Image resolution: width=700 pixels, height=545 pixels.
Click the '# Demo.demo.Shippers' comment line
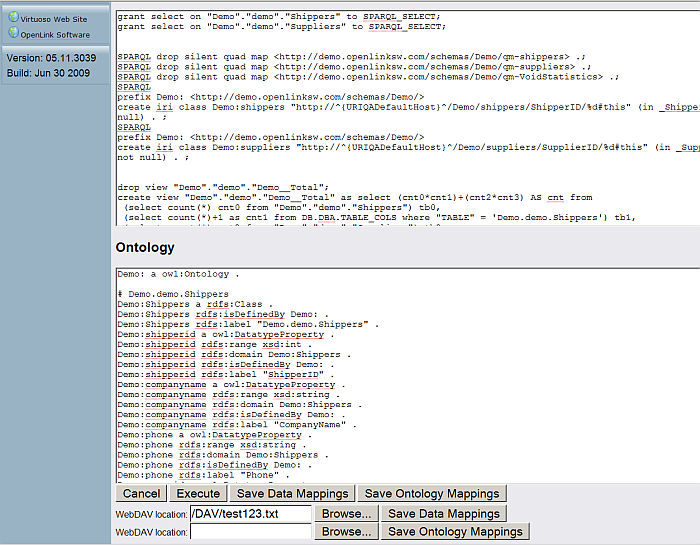[173, 294]
